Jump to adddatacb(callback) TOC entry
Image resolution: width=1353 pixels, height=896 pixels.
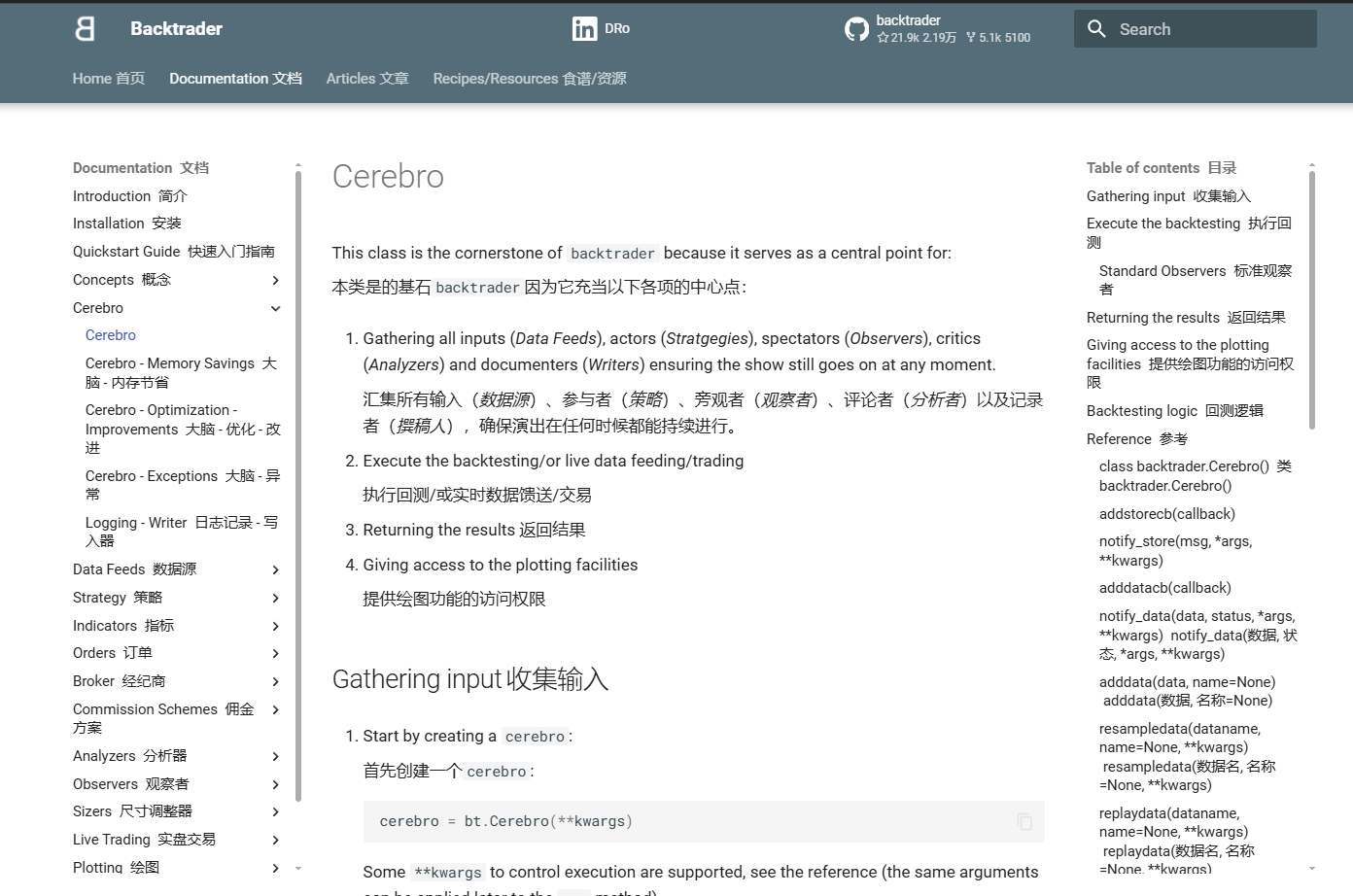click(x=1165, y=588)
